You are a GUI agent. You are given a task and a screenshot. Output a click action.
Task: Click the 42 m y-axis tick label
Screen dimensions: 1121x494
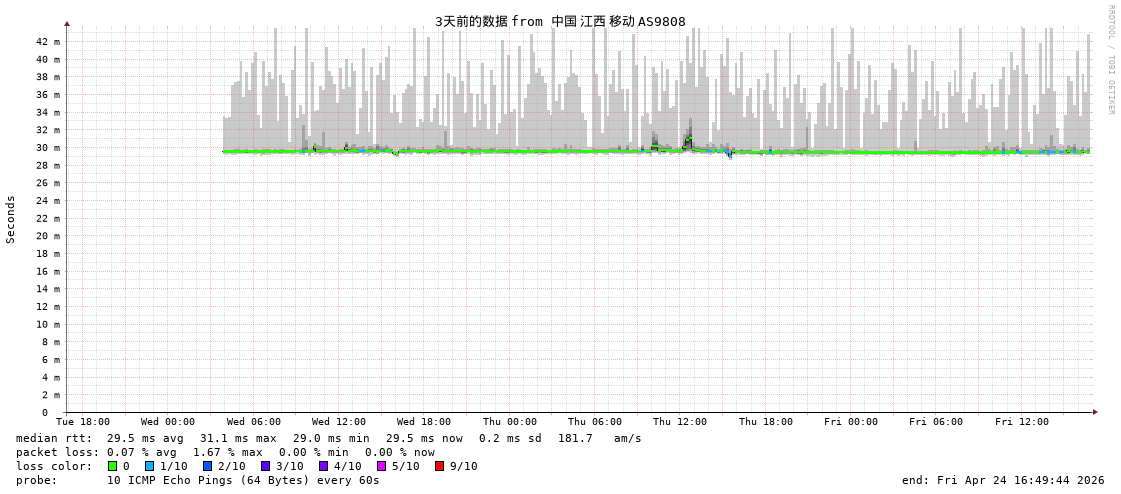click(48, 42)
